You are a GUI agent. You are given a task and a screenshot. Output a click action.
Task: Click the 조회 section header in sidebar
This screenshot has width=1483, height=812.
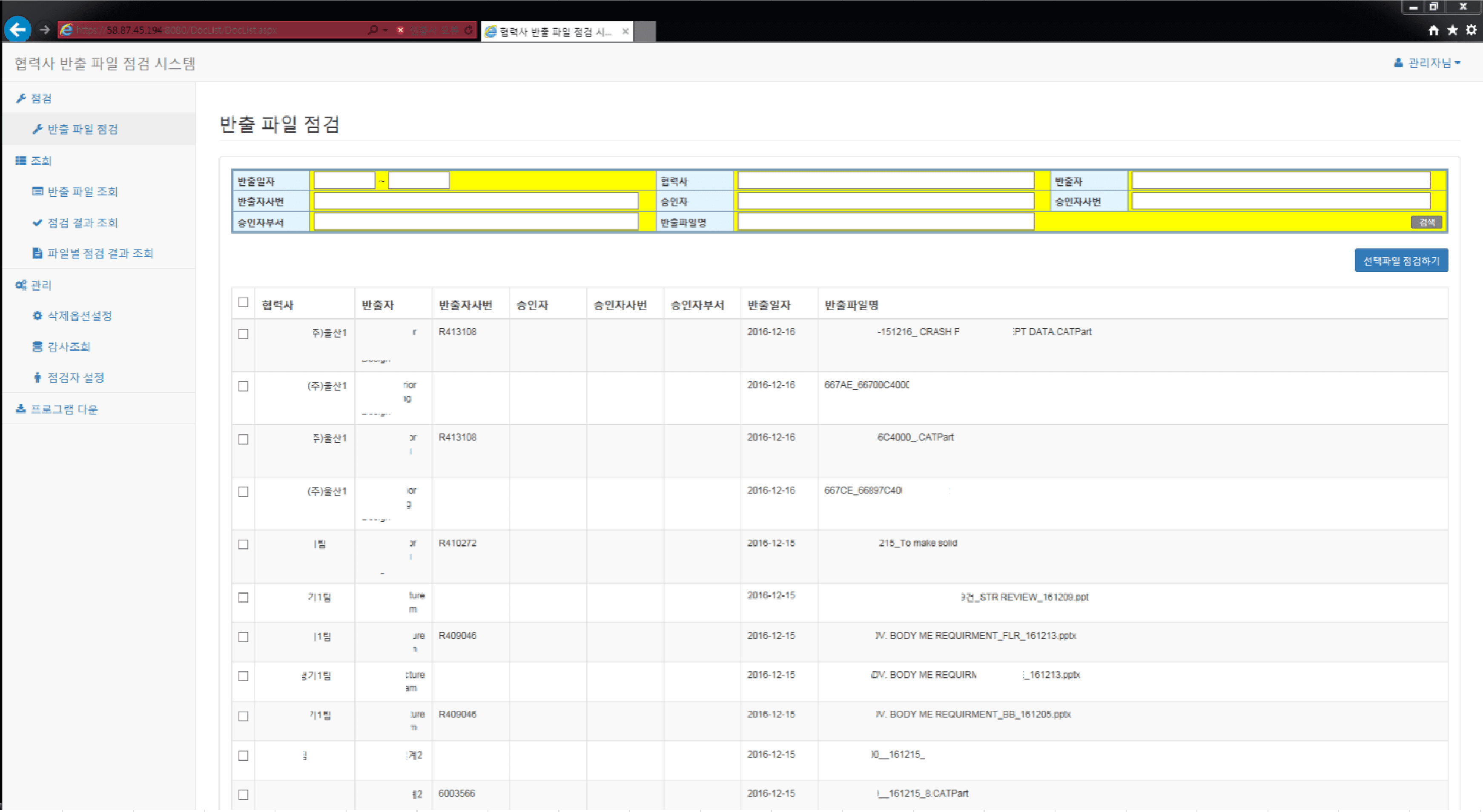pyautogui.click(x=34, y=160)
